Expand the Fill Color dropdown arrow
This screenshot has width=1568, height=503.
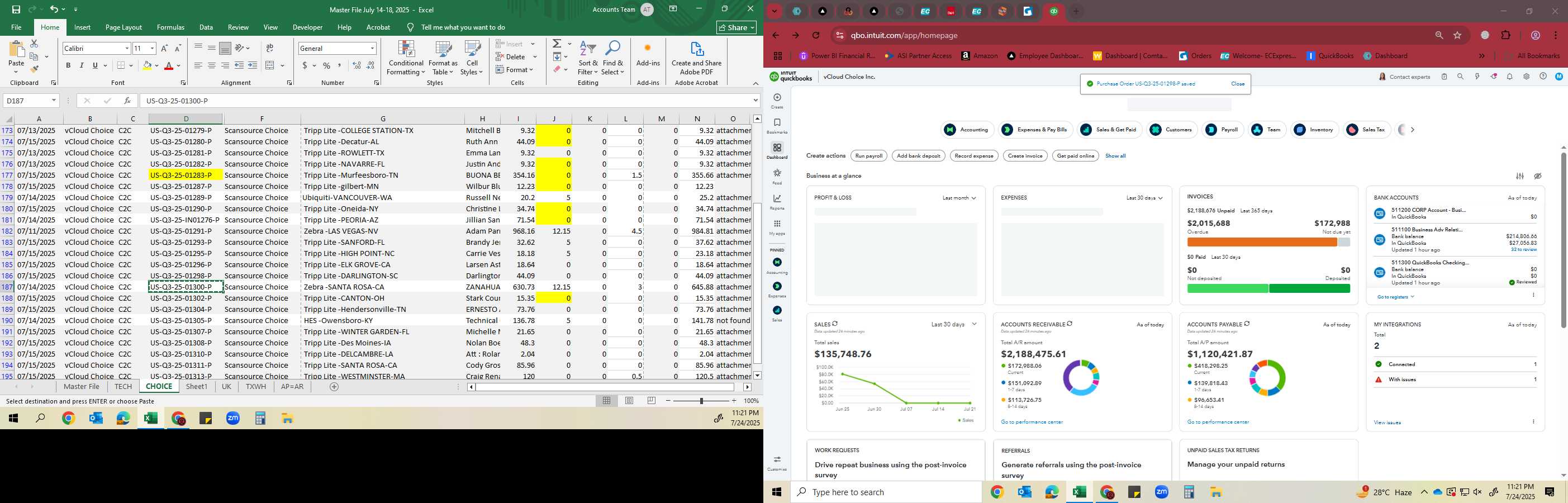tap(156, 66)
